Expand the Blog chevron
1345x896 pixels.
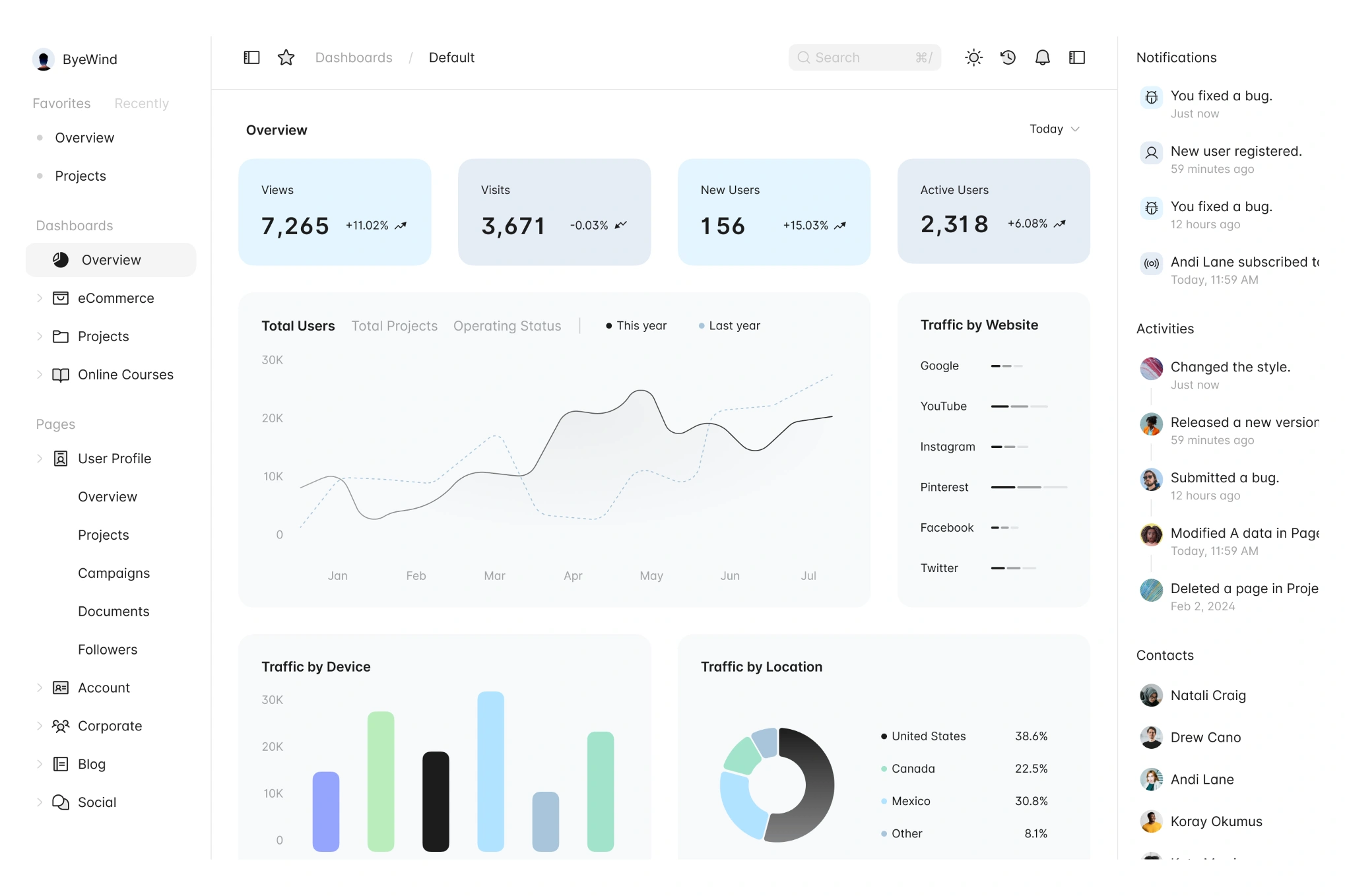(40, 764)
